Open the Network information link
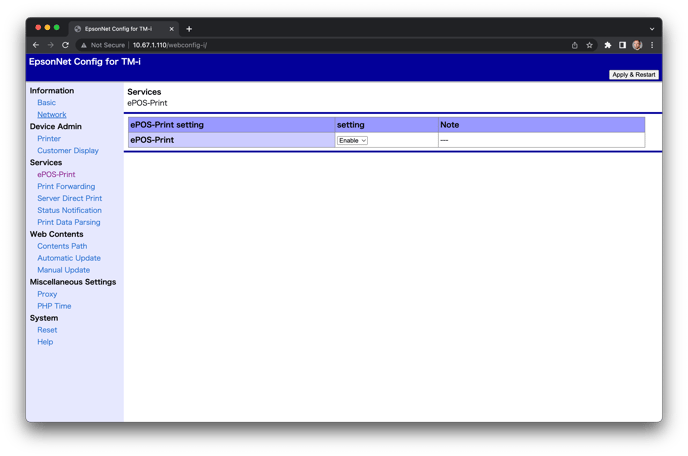The height and width of the screenshot is (456, 688). (x=52, y=115)
